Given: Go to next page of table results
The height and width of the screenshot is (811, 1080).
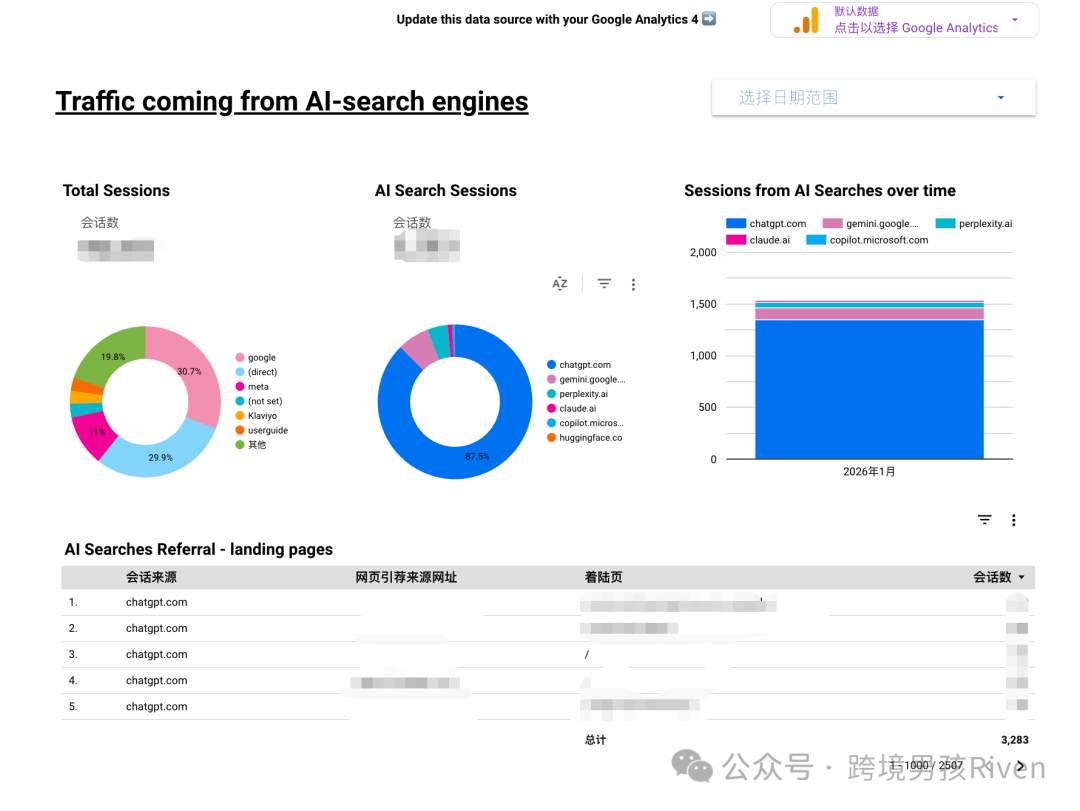Looking at the screenshot, I should pos(1021,766).
